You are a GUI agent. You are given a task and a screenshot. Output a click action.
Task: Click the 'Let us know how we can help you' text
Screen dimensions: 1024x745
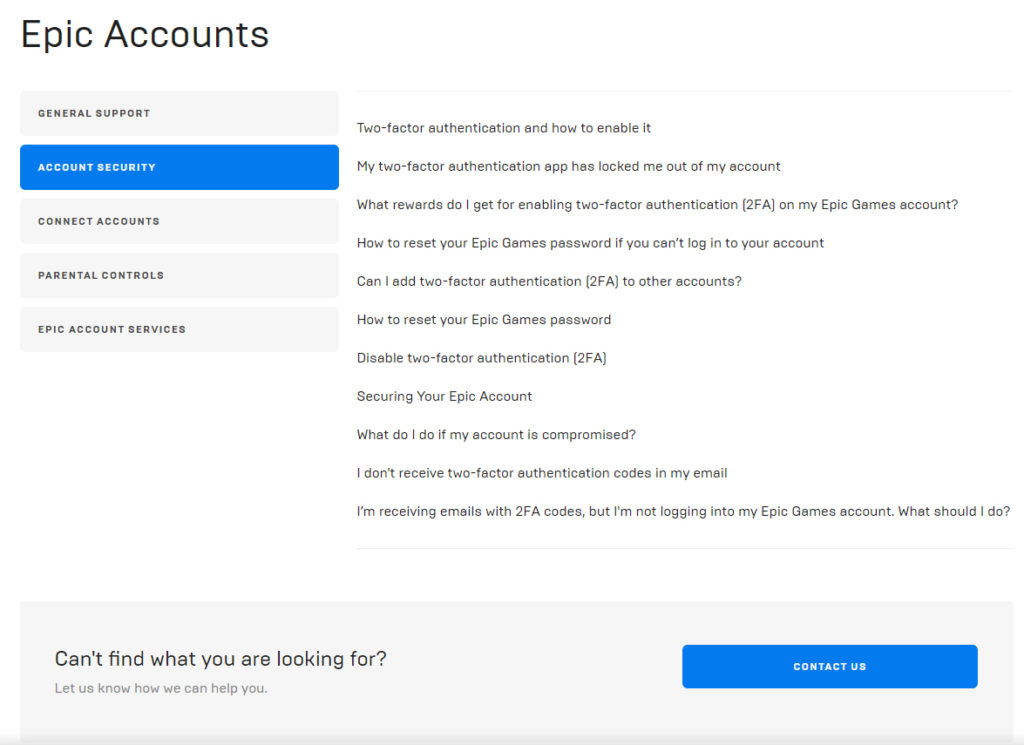[x=161, y=688]
